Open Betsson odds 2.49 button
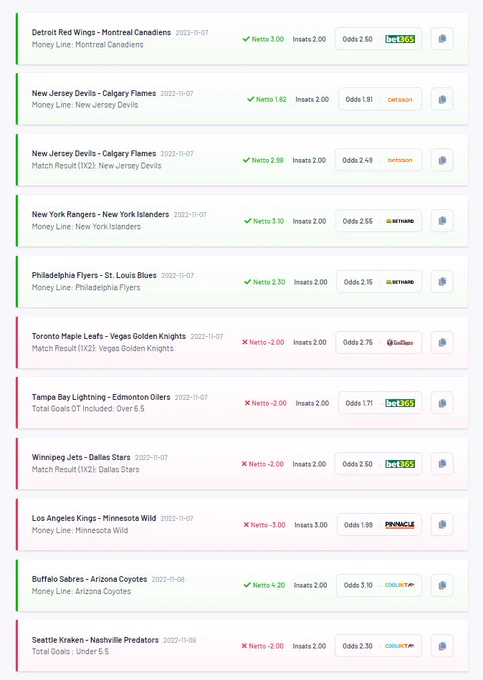The image size is (483, 680). 379,160
